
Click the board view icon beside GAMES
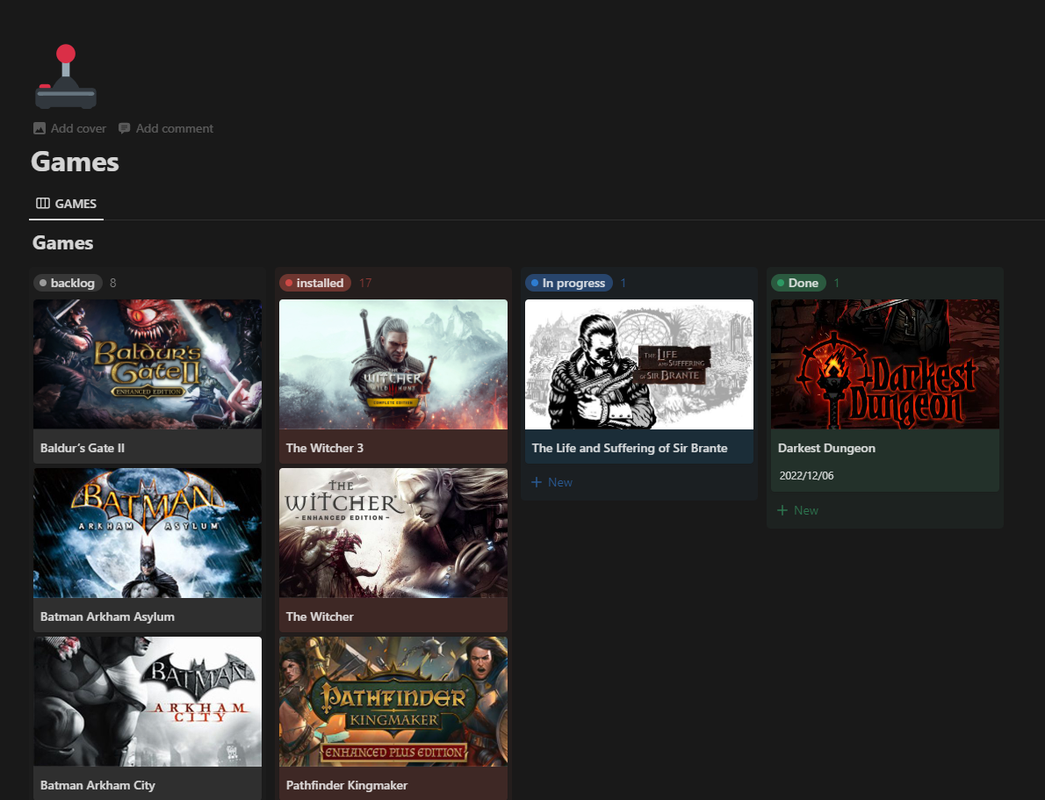43,203
